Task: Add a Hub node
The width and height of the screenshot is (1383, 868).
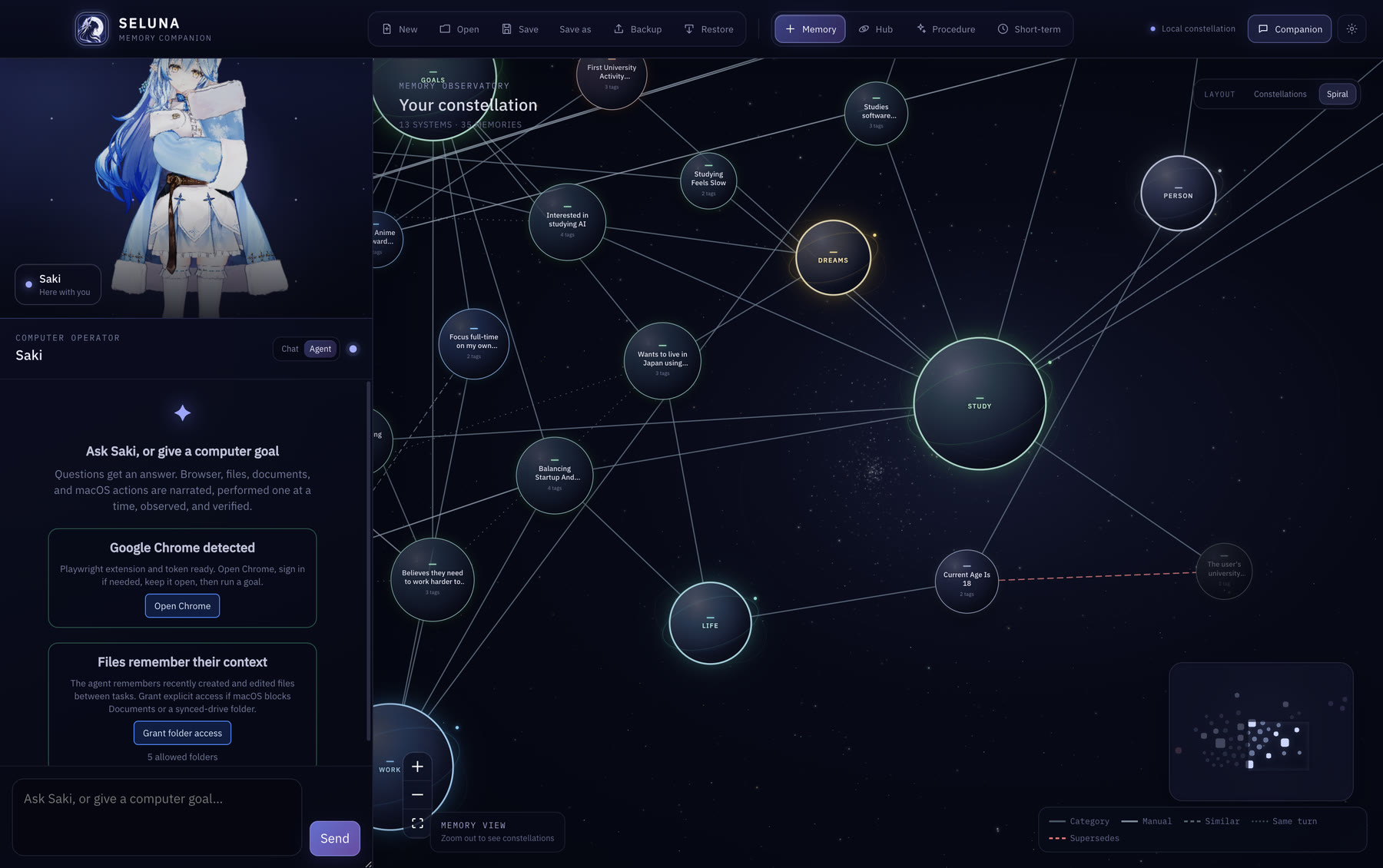Action: coord(876,29)
